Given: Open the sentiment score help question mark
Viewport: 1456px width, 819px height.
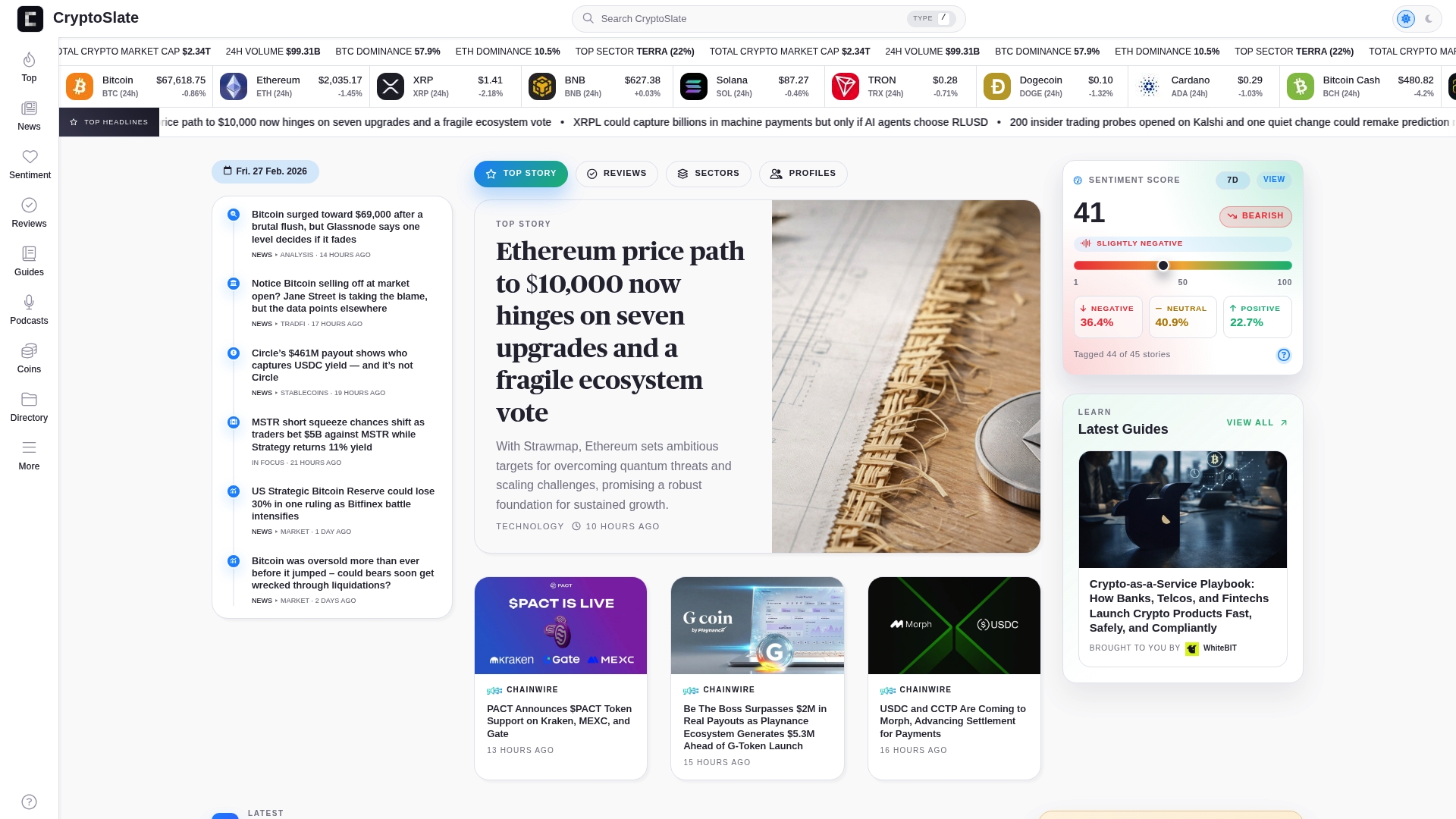Looking at the screenshot, I should point(1284,355).
